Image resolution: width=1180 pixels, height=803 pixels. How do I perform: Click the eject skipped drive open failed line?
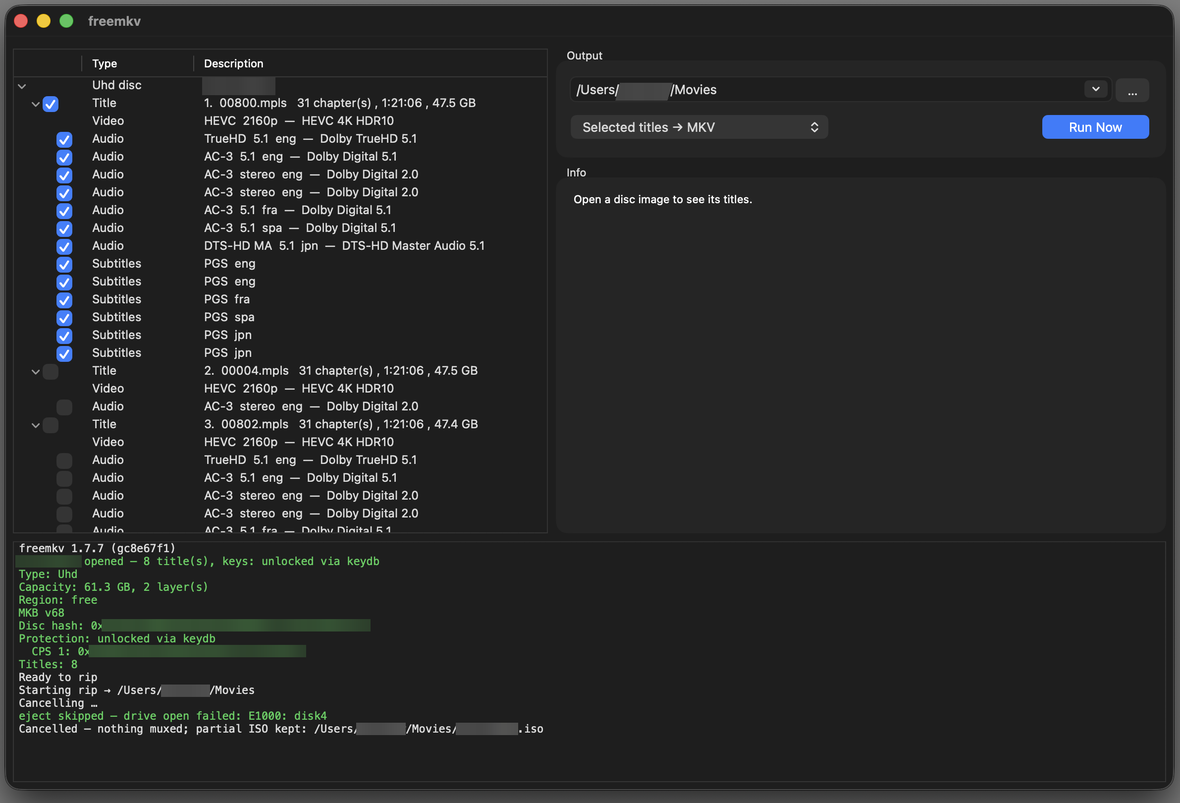pos(173,716)
